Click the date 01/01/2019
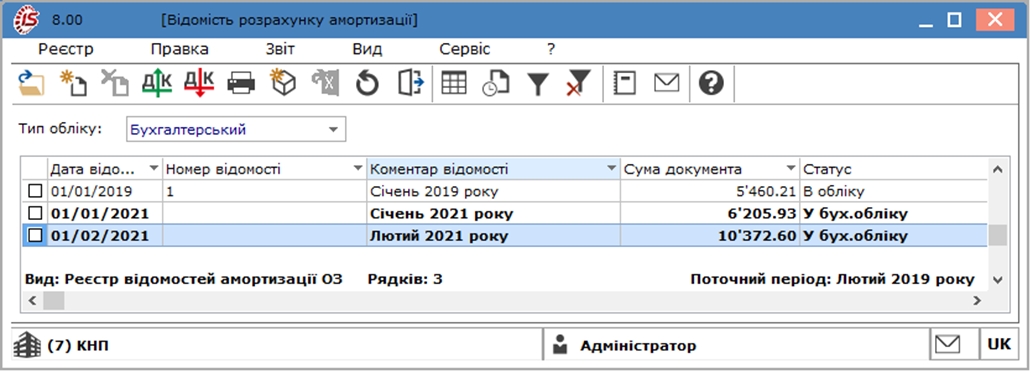The height and width of the screenshot is (374, 1033). 92,192
